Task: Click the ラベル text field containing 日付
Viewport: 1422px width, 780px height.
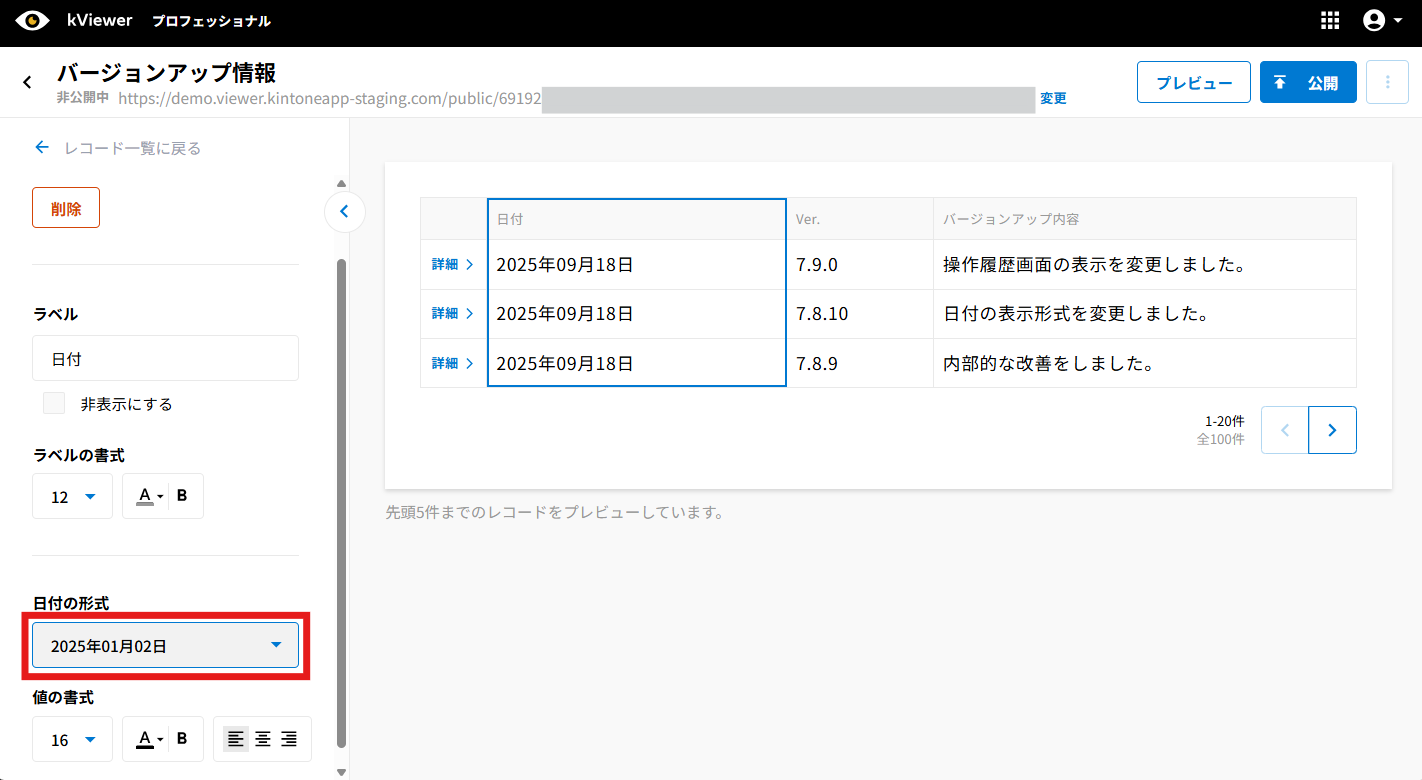Action: (165, 358)
